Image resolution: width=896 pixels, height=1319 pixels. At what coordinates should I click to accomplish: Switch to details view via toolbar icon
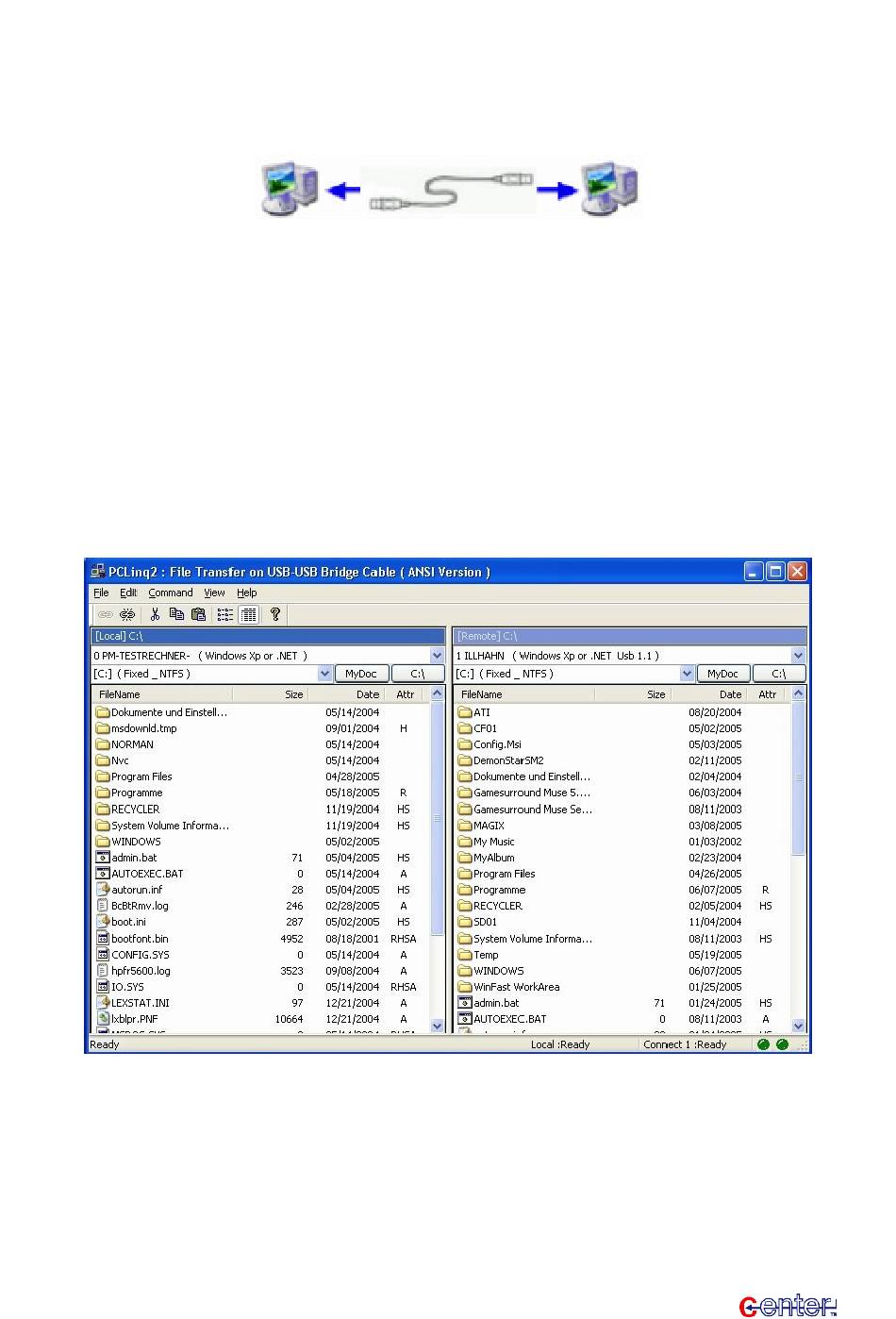(249, 614)
